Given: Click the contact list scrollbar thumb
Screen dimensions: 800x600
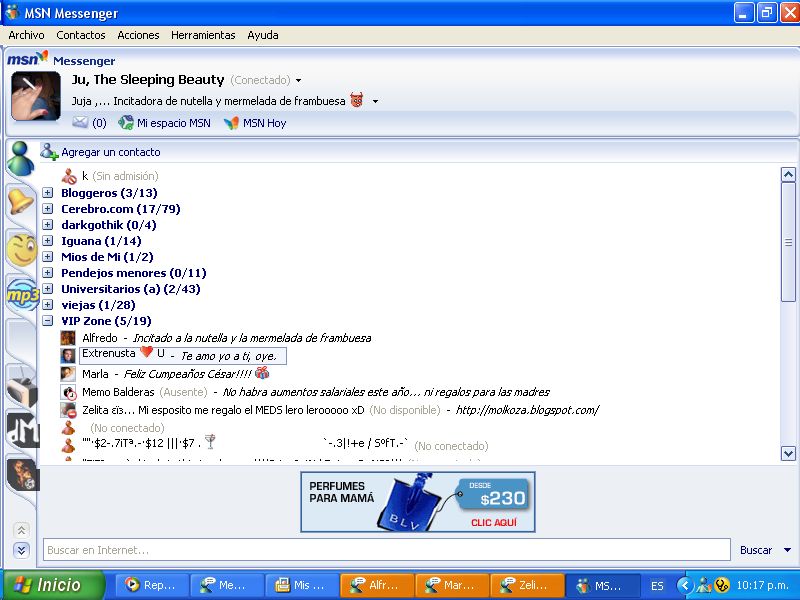Looking at the screenshot, I should 788,242.
